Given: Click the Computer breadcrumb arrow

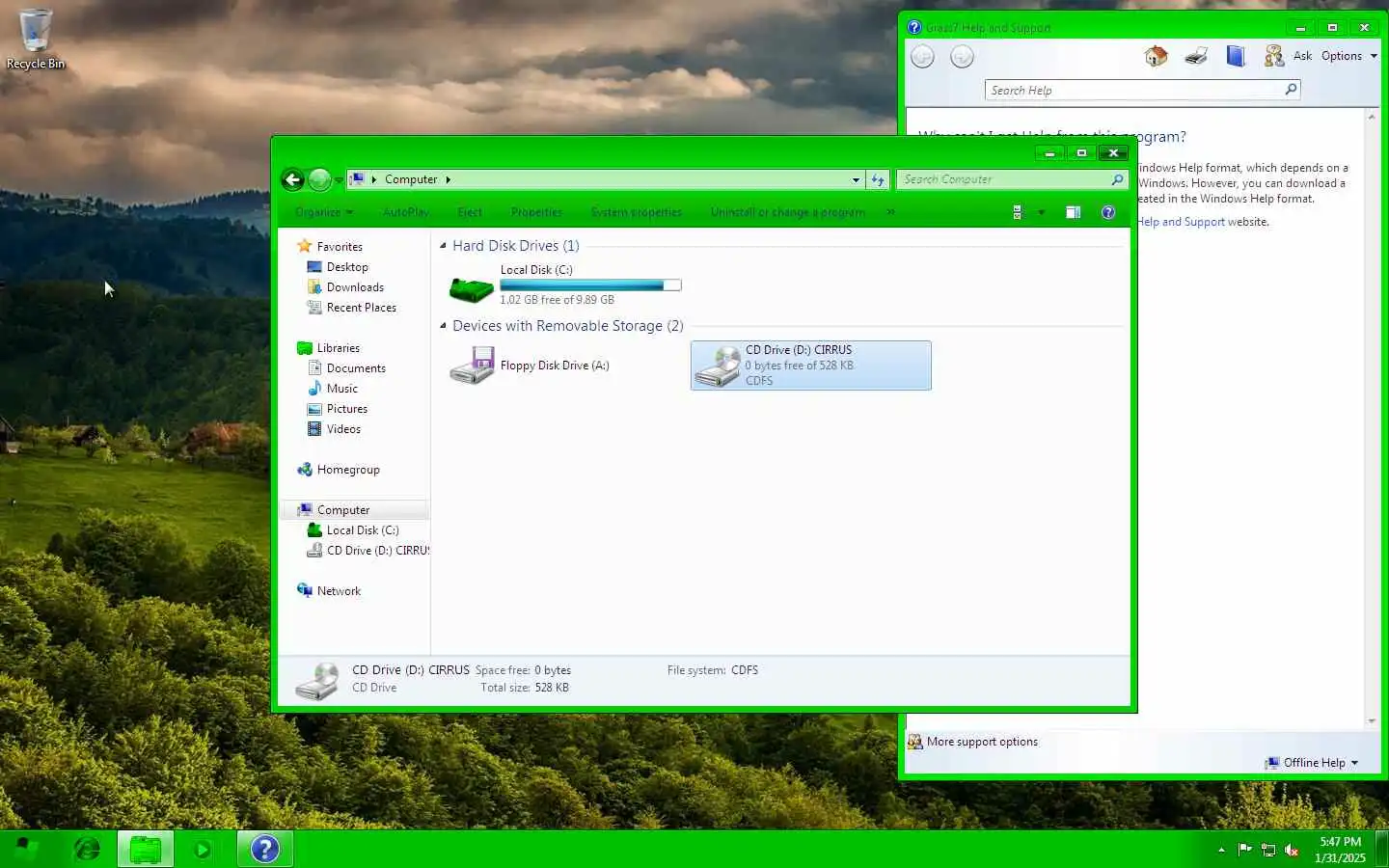Looking at the screenshot, I should click(448, 179).
